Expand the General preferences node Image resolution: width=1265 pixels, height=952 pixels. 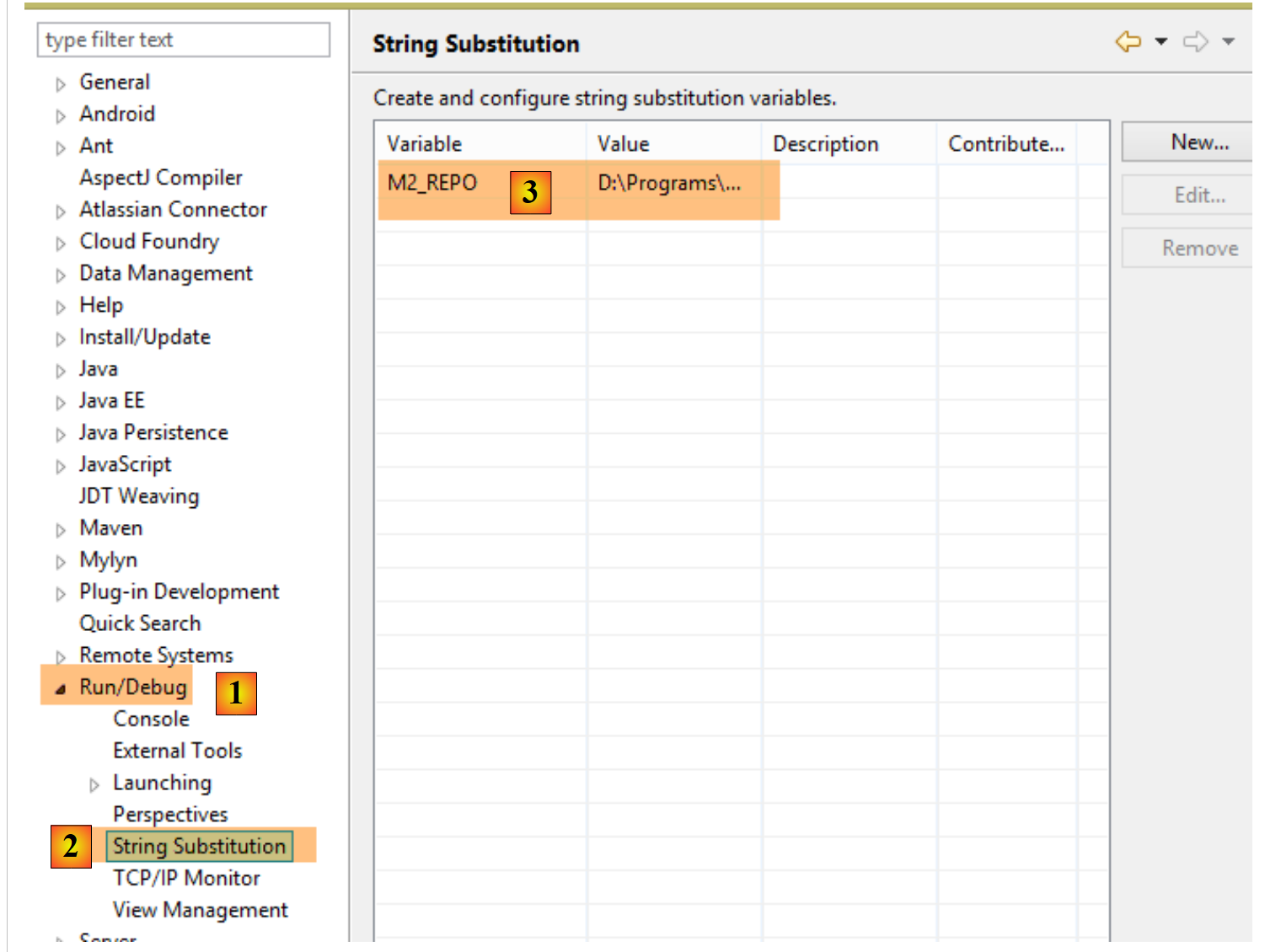pyautogui.click(x=60, y=84)
